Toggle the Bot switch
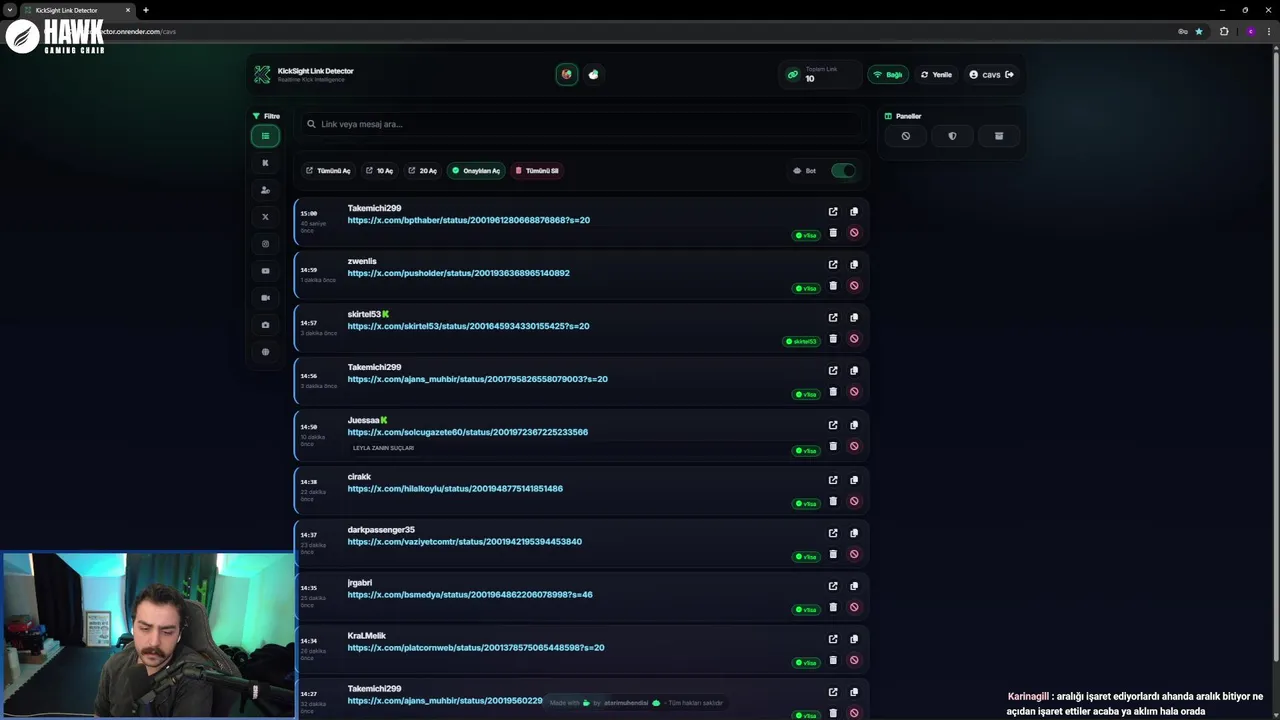 [843, 171]
